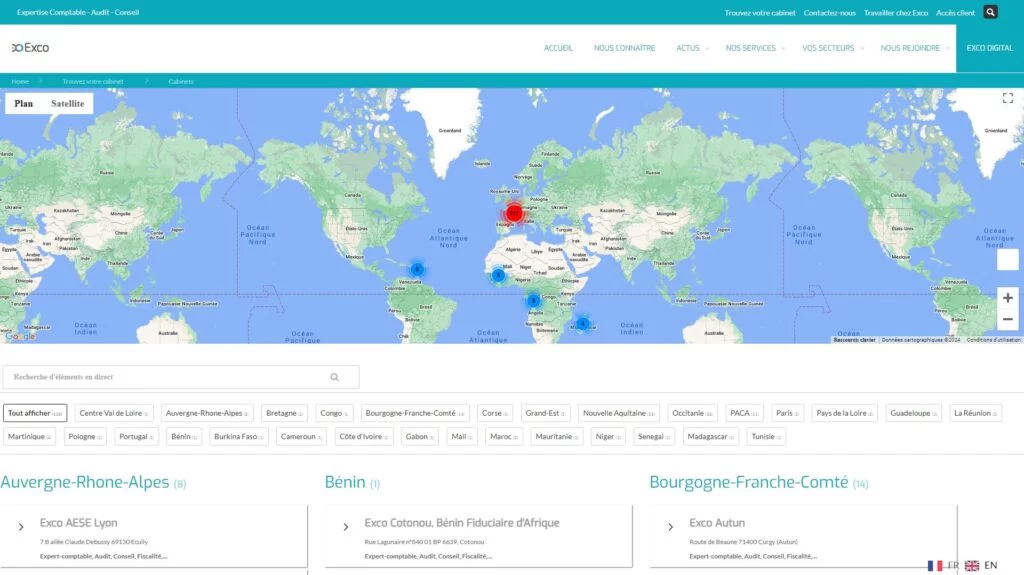
Task: Open Accès client link
Action: (x=955, y=12)
